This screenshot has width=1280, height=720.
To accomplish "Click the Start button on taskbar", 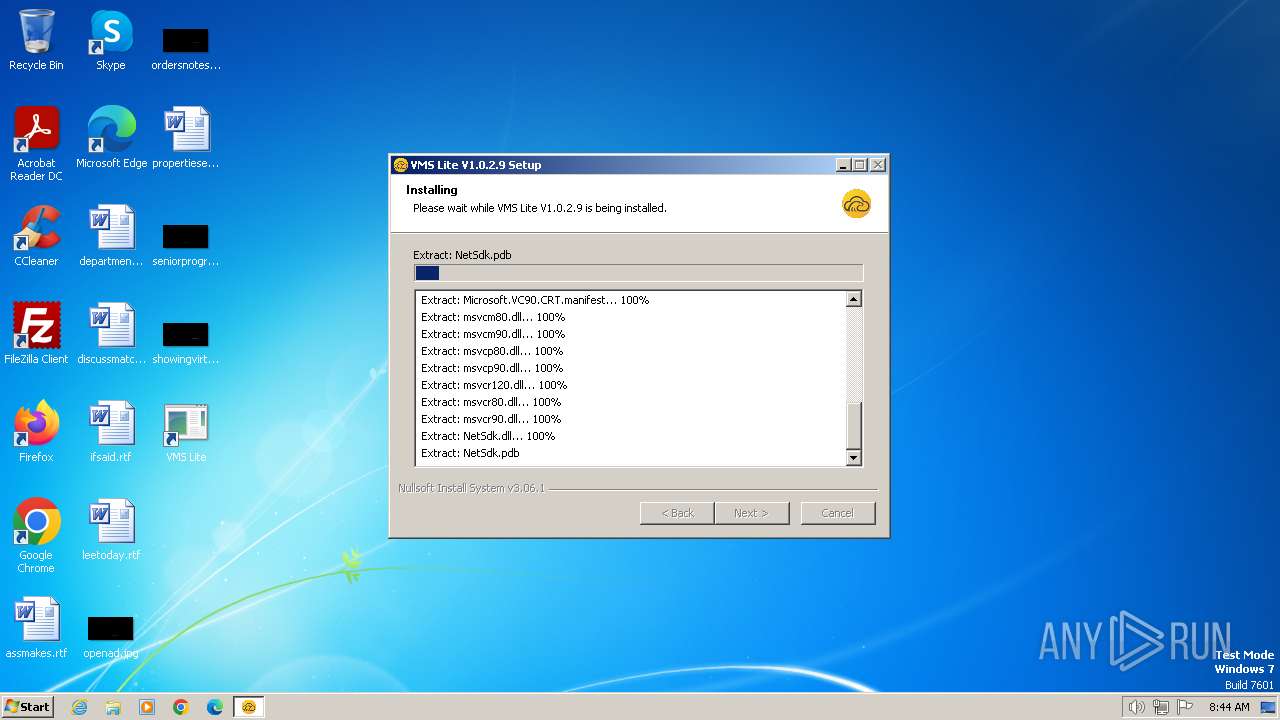I will [27, 706].
